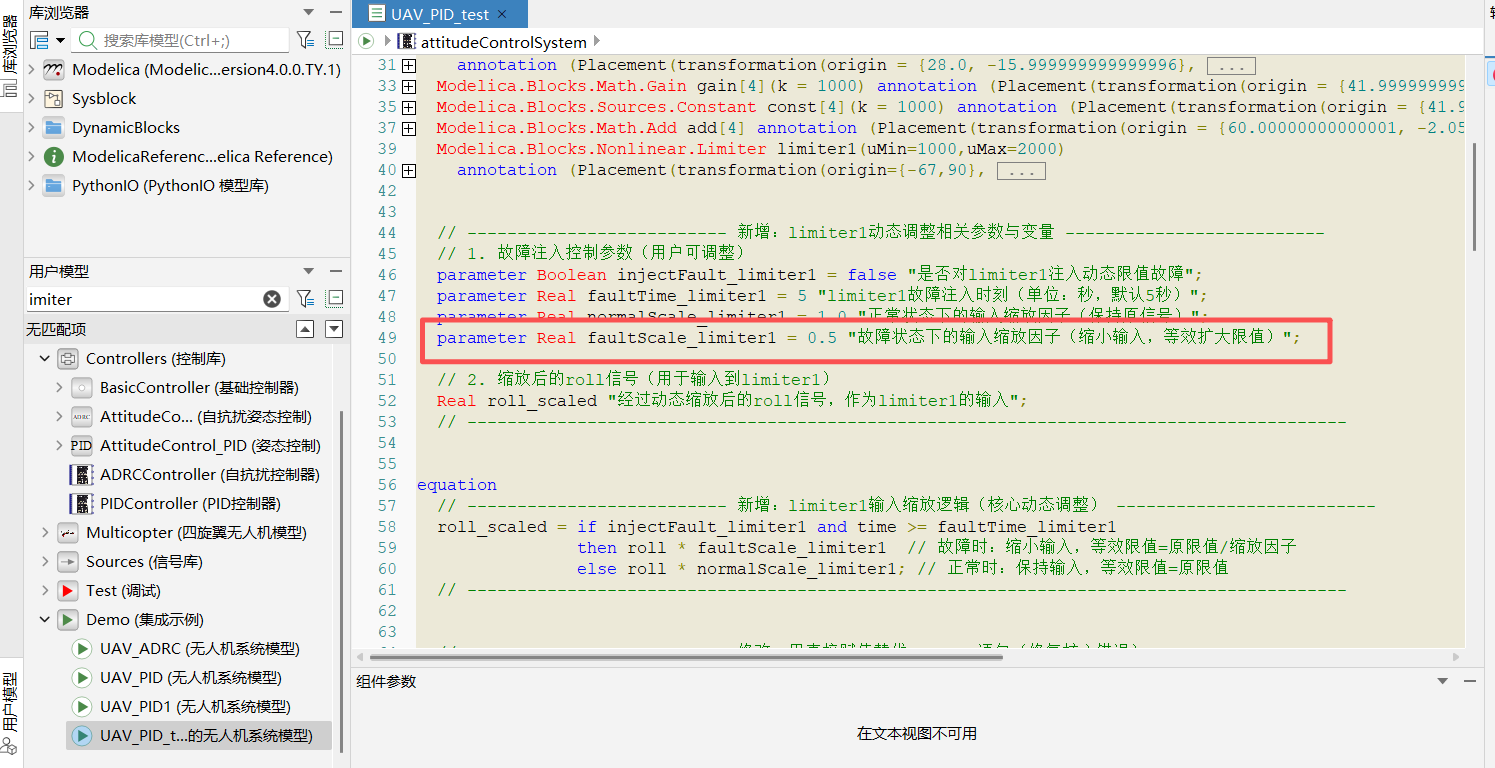Screen dimensions: 1495x768
Task: Click the red Test package icon
Action: click(68, 591)
